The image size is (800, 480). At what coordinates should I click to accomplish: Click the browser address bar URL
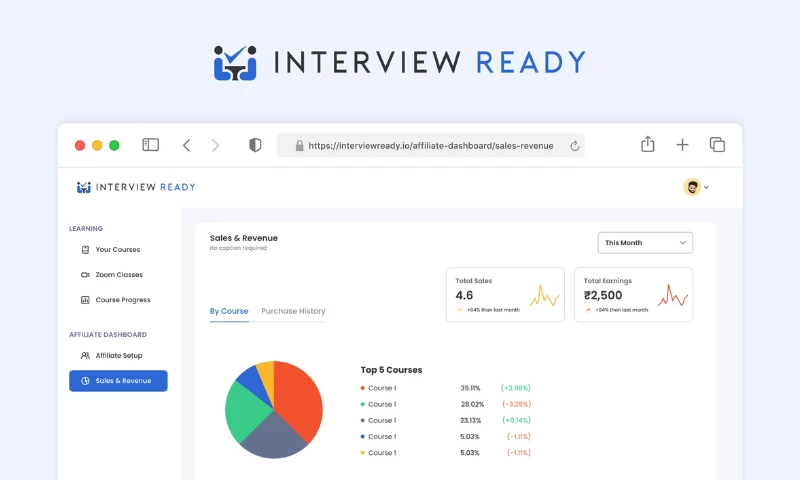tap(430, 146)
